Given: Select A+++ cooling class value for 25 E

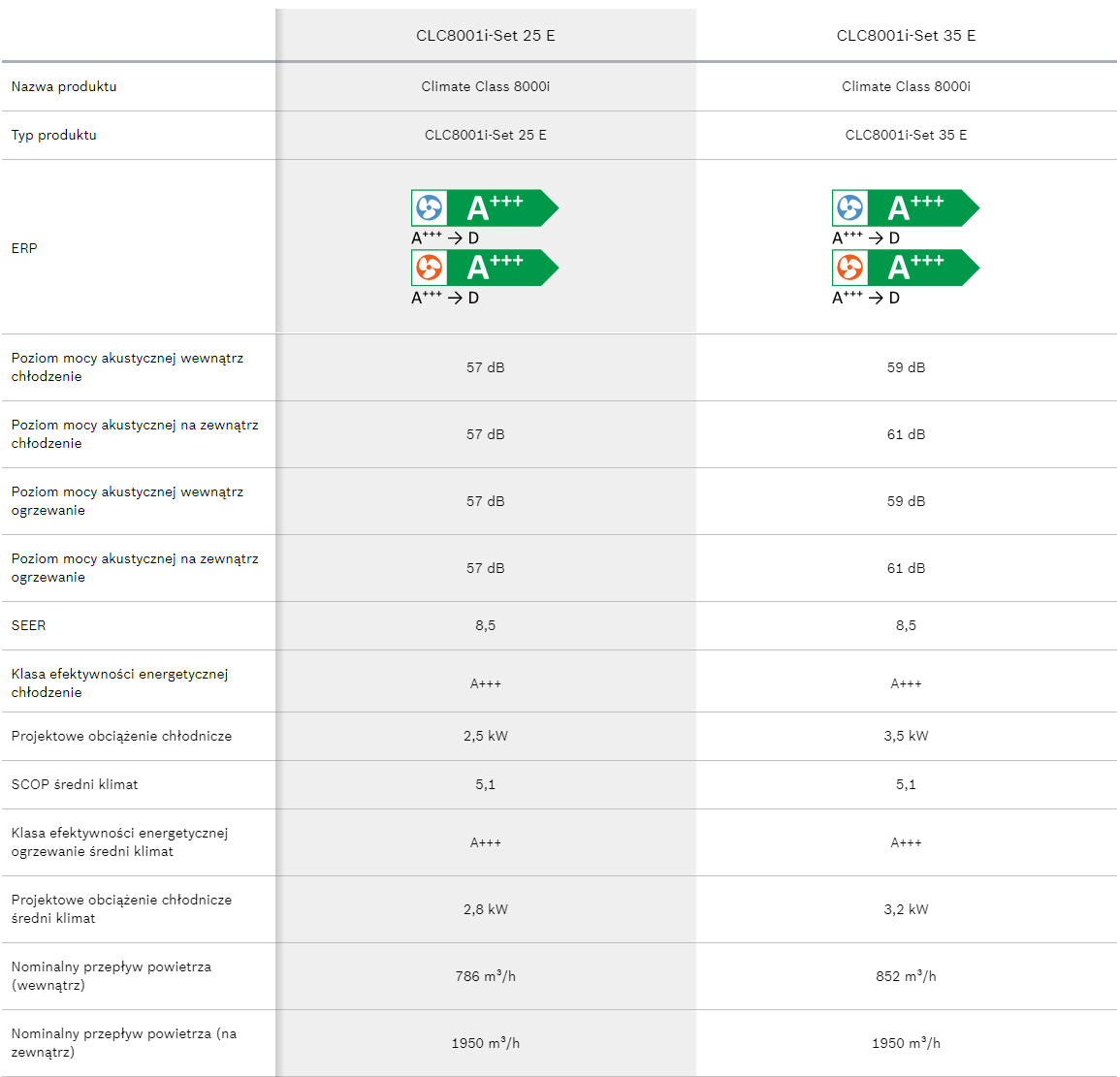Looking at the screenshot, I should click(x=486, y=683).
